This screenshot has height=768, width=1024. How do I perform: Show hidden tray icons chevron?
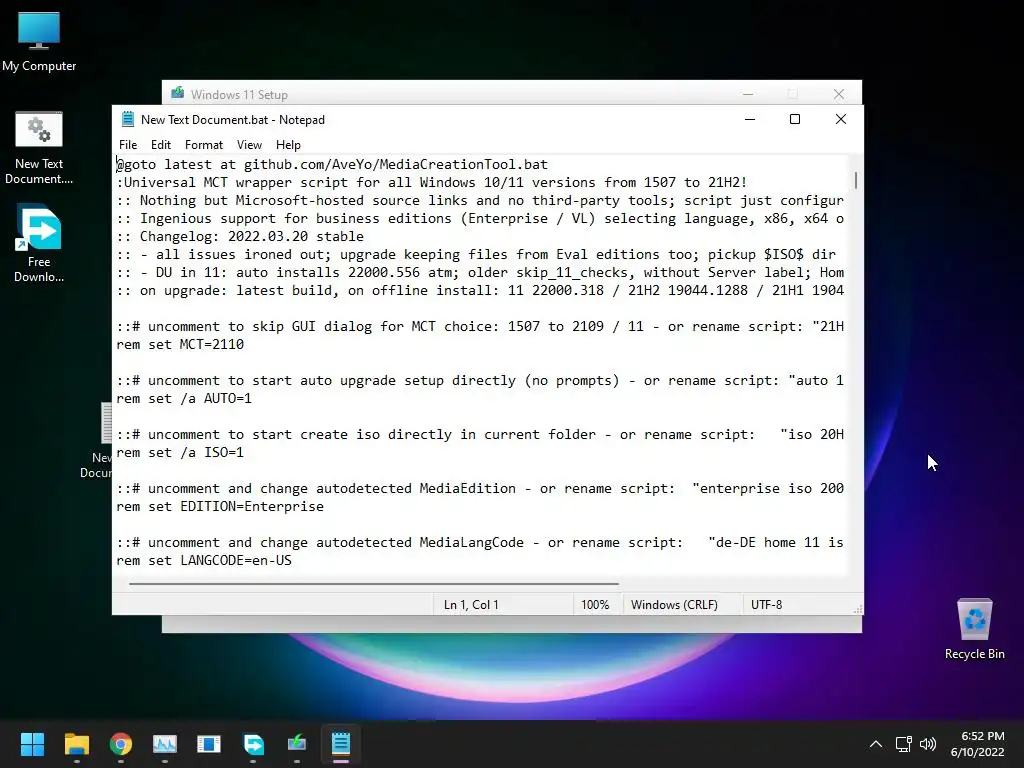[x=876, y=744]
